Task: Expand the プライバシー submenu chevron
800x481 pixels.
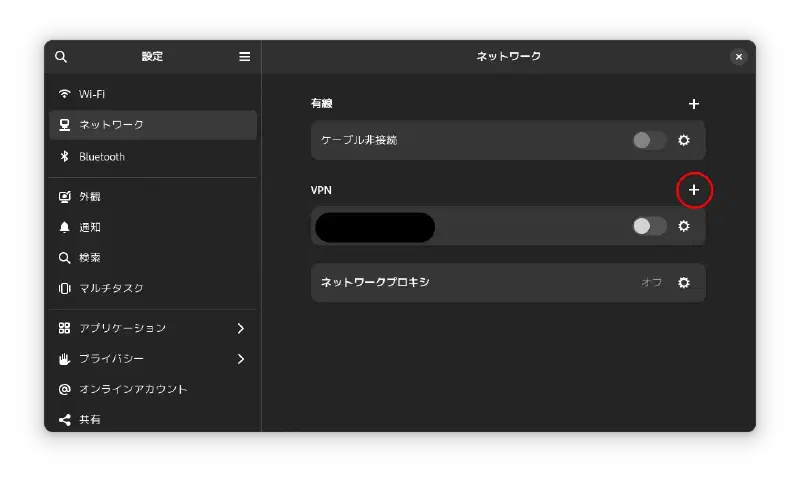Action: [241, 359]
